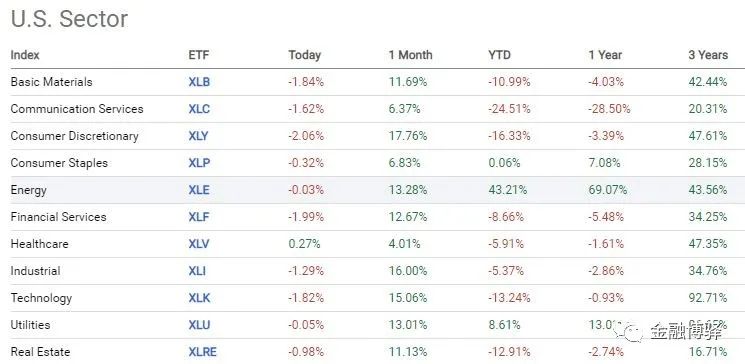Sort by the 1 Month column header
Screen dimensions: 745x364
click(x=411, y=55)
